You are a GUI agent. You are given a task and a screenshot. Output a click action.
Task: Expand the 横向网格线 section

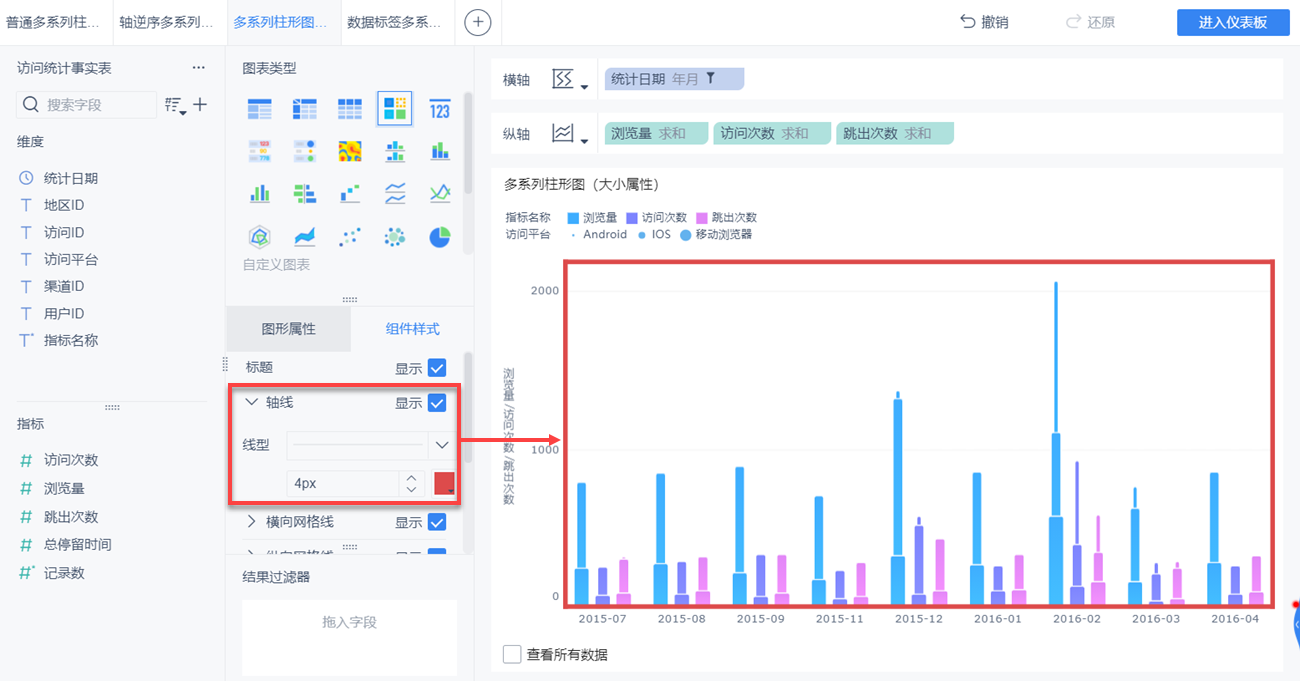[251, 521]
